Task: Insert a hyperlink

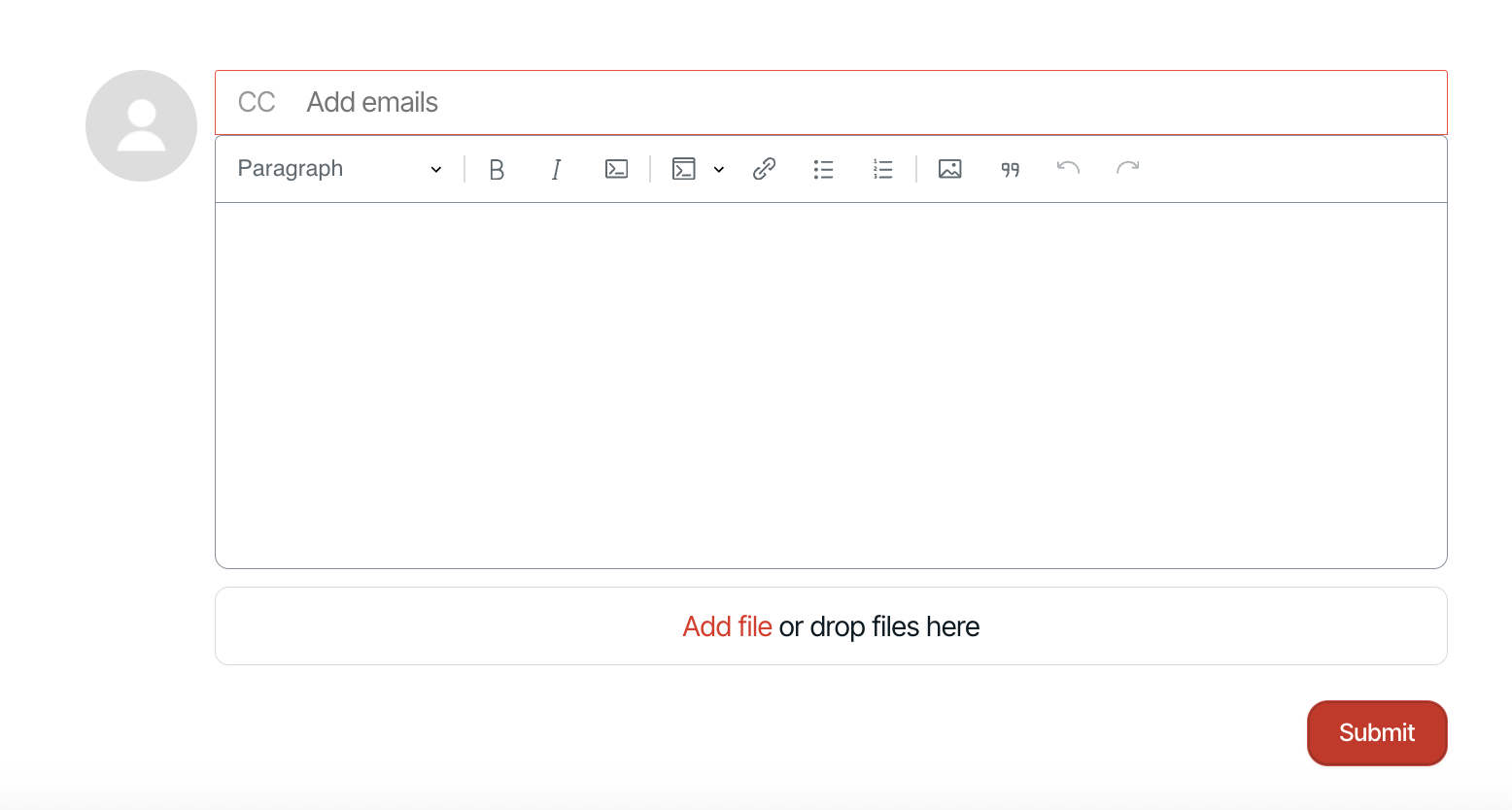Action: click(x=764, y=169)
